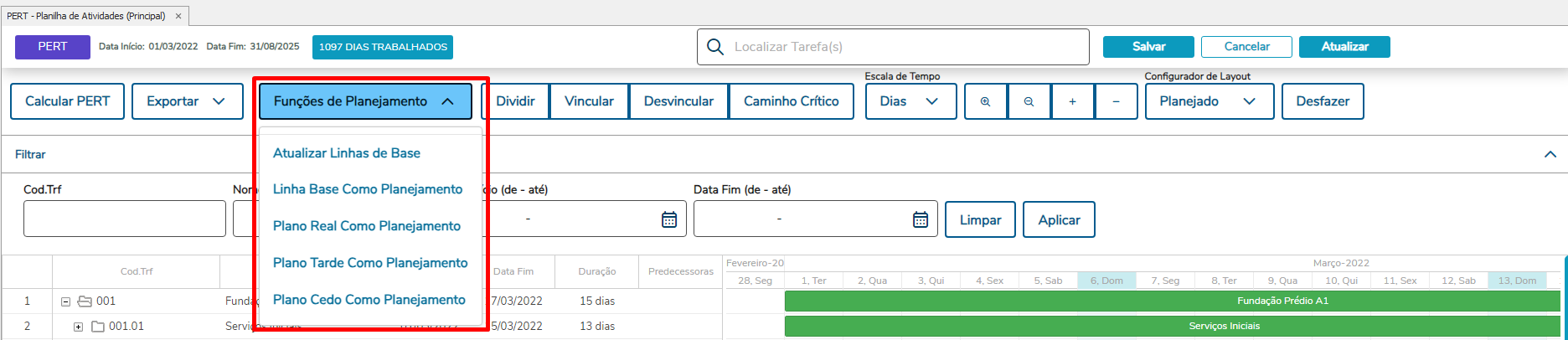Click the Salvar button

(1148, 47)
